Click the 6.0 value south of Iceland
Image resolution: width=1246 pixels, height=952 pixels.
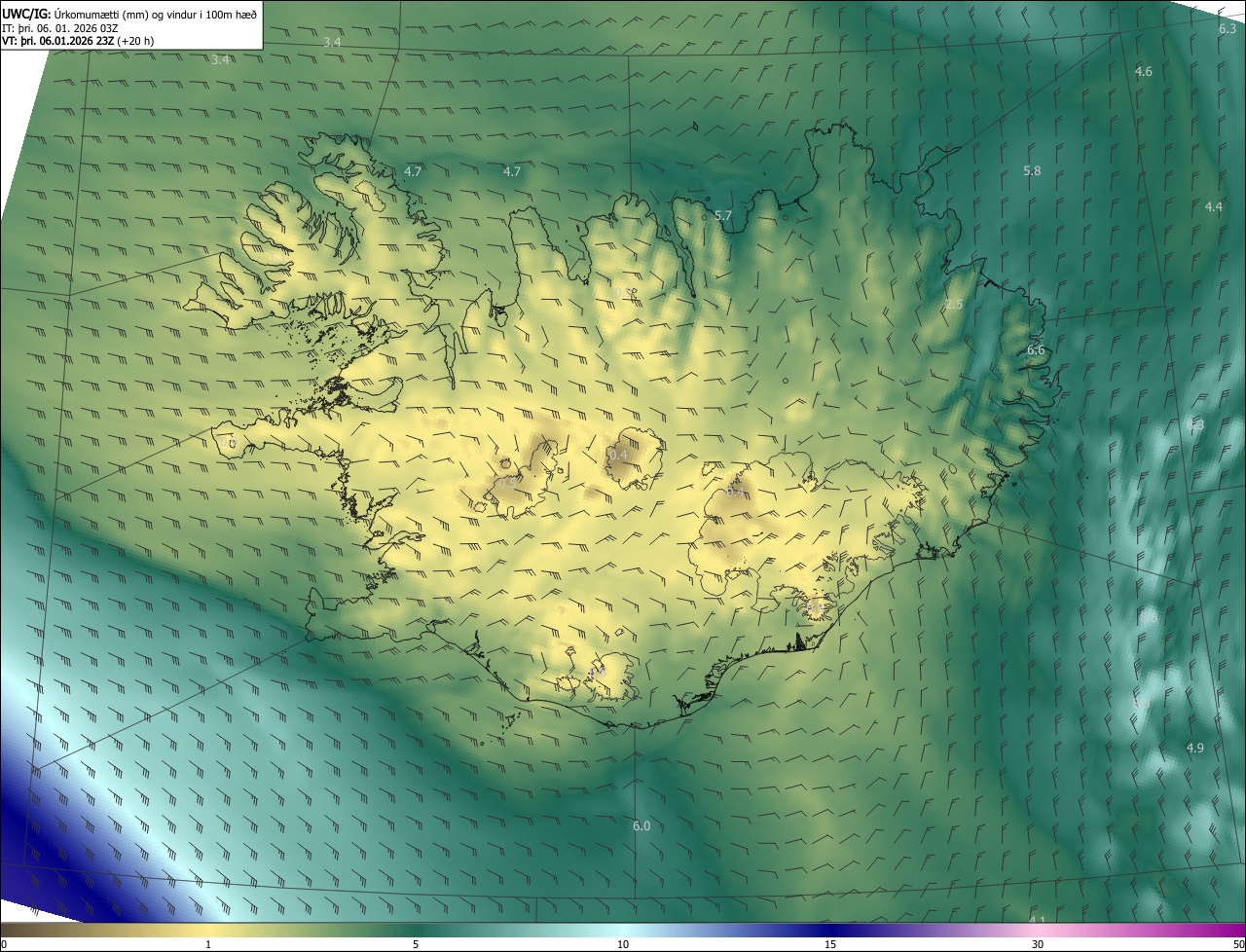click(x=641, y=826)
